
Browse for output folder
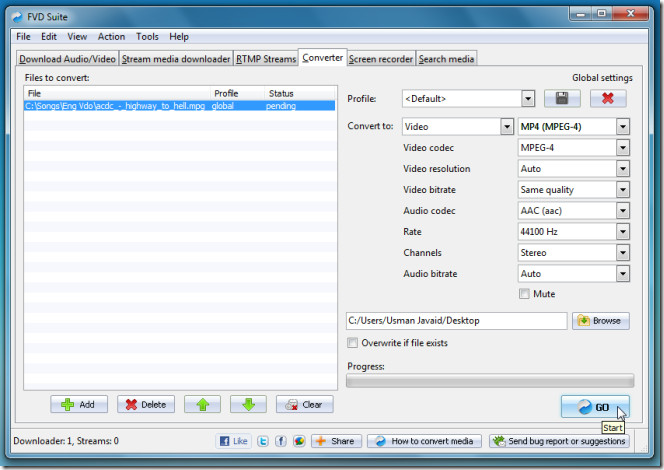coord(601,321)
